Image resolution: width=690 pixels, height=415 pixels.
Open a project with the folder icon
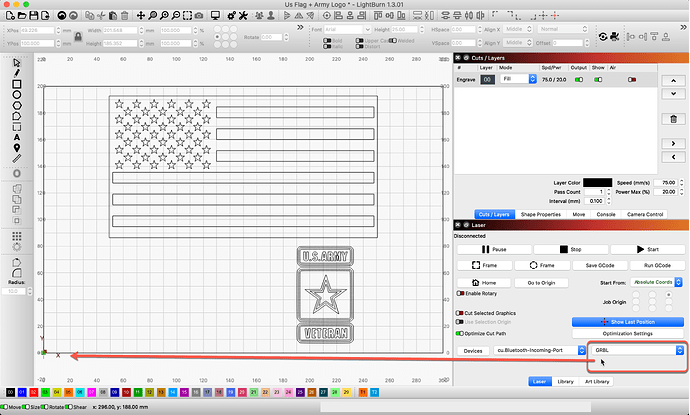click(x=22, y=15)
